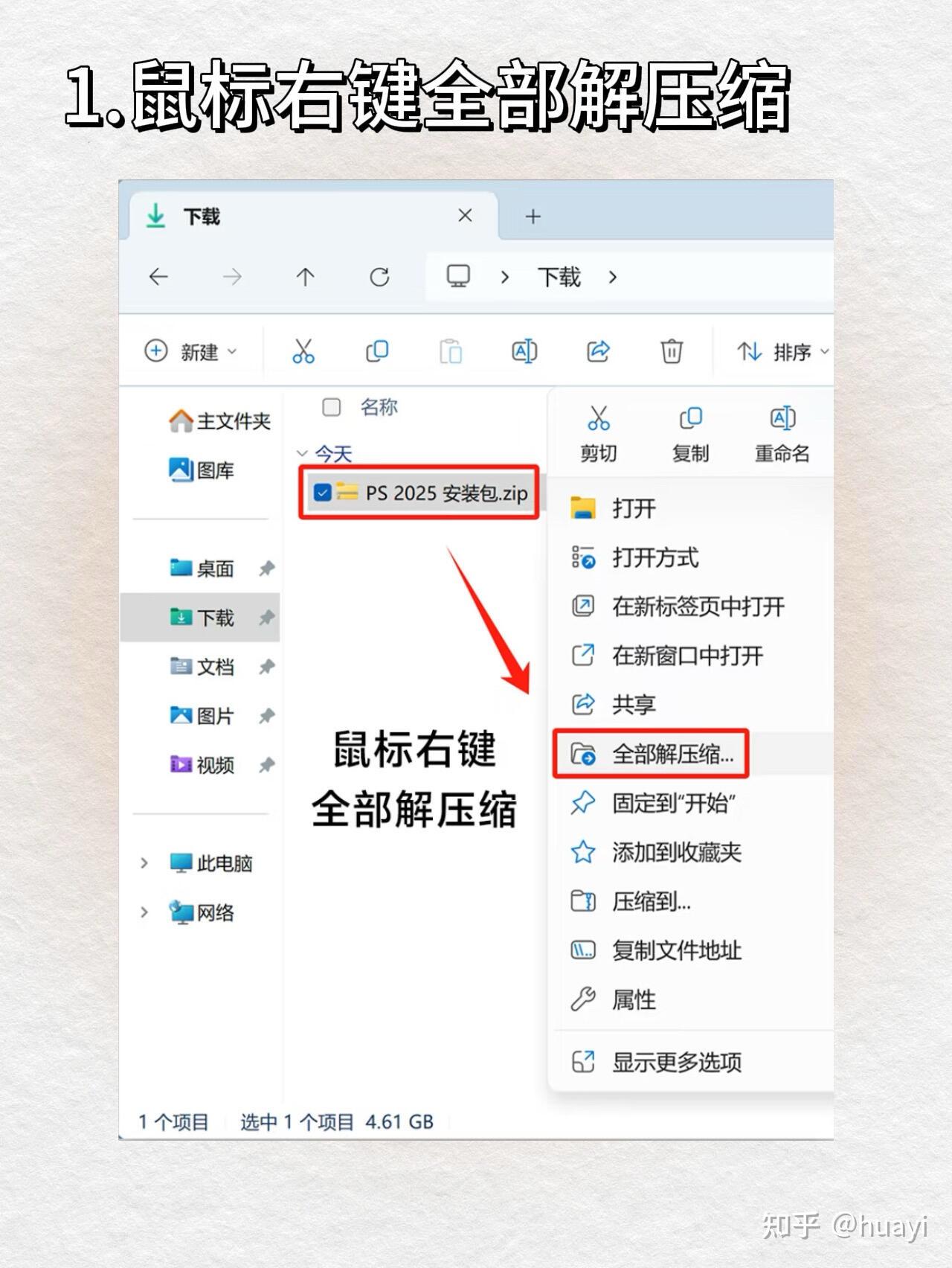
Task: Click the toolbar Delete trash icon
Action: [672, 351]
